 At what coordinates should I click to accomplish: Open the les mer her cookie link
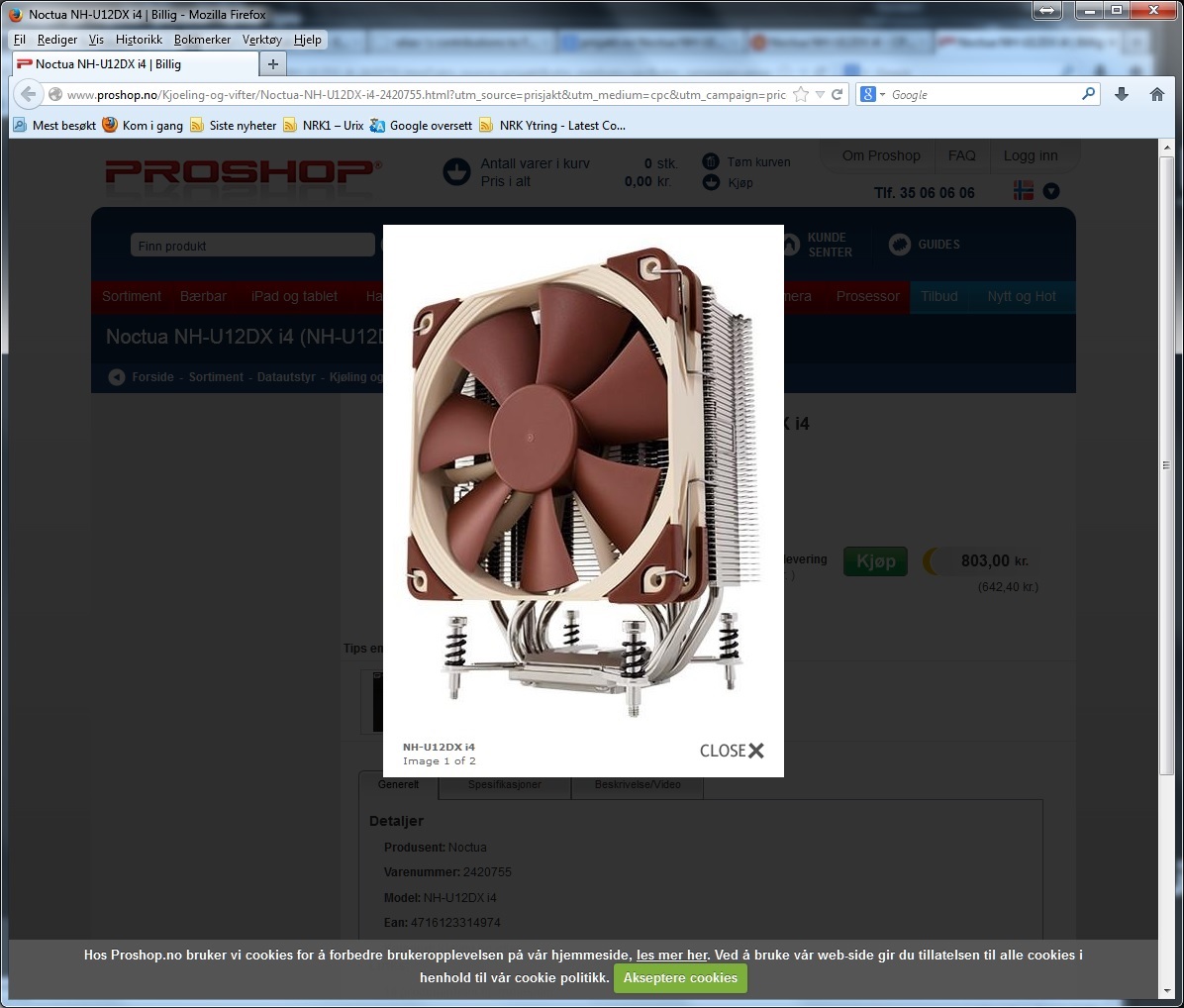point(671,956)
